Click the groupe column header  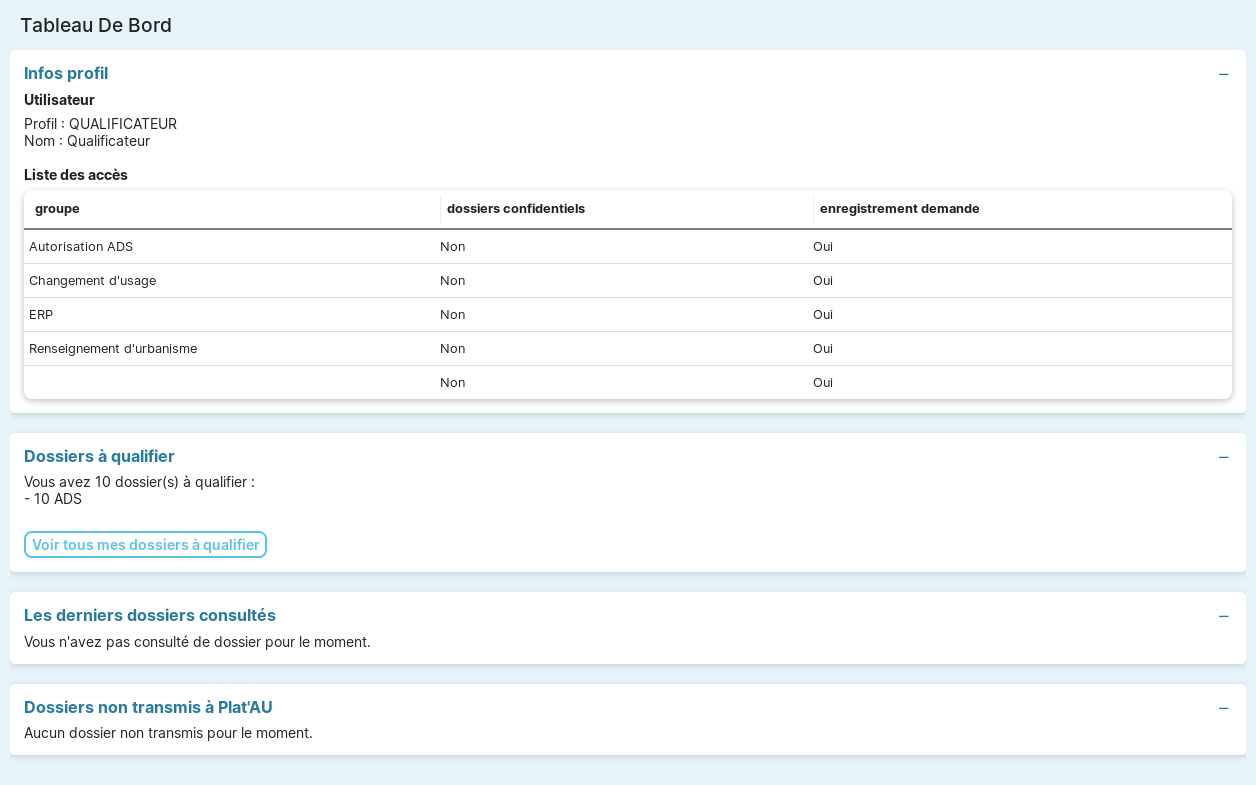pyautogui.click(x=57, y=209)
